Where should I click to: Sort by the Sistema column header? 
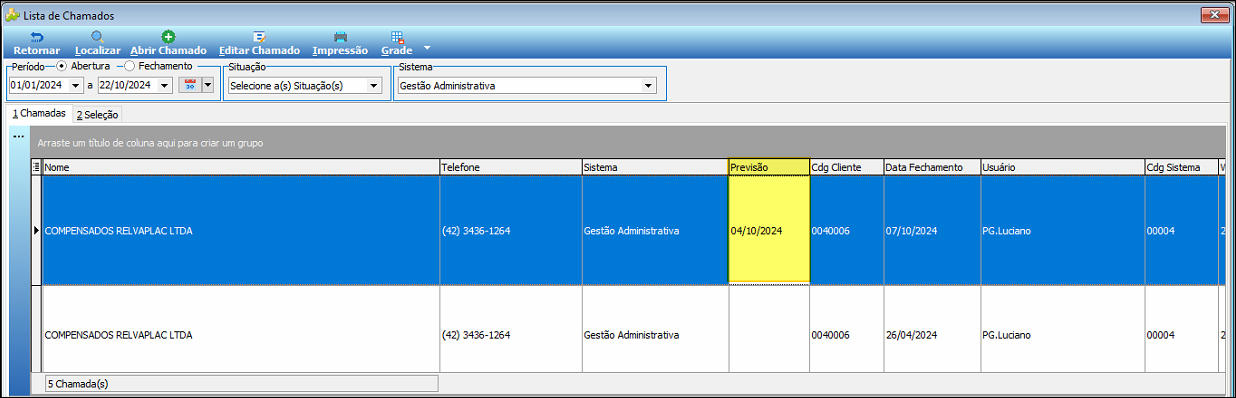(x=655, y=167)
